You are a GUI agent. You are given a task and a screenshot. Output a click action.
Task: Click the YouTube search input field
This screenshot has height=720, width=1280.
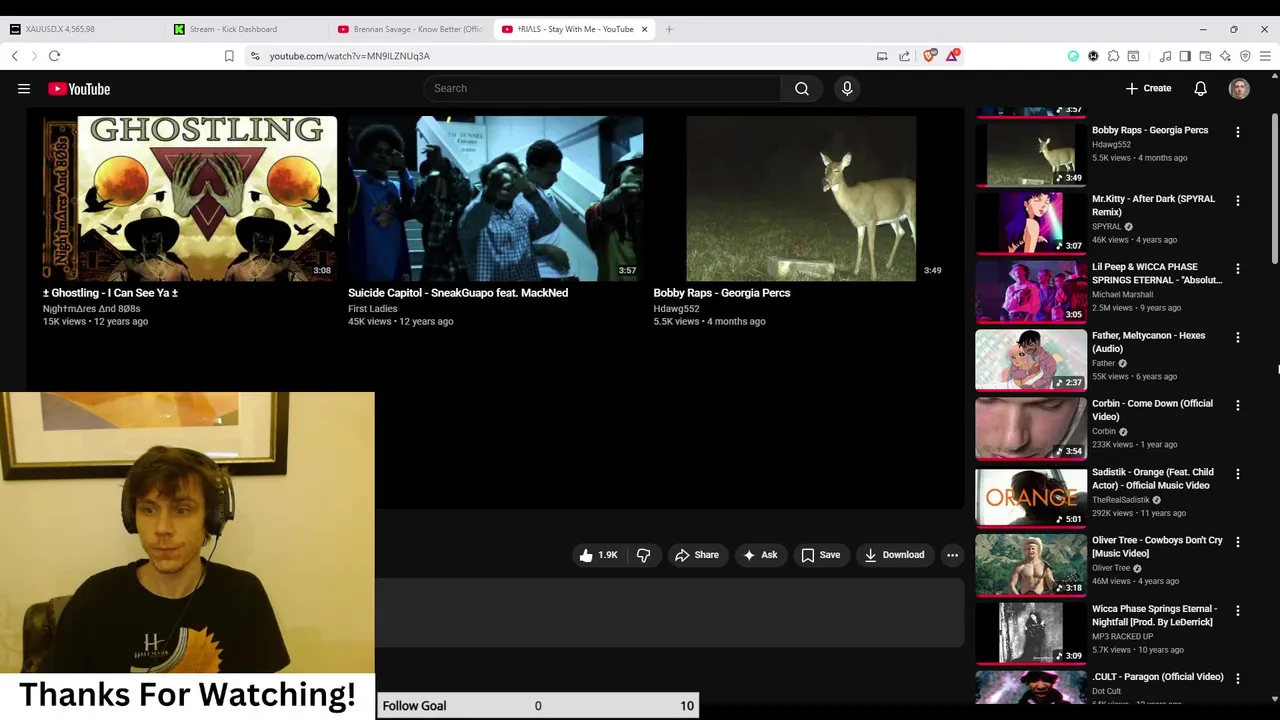click(x=602, y=88)
